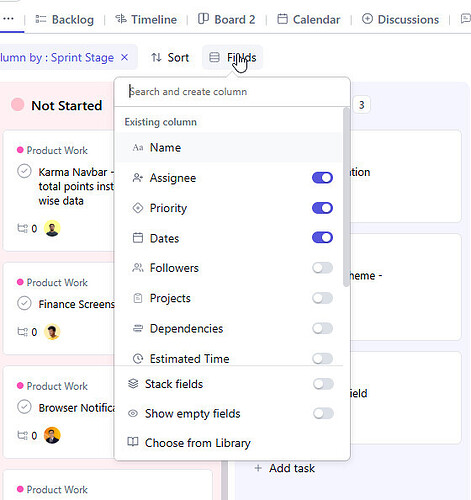471x500 pixels.
Task: Click the assignee avatar on Karma Navbar card
Action: [x=52, y=228]
